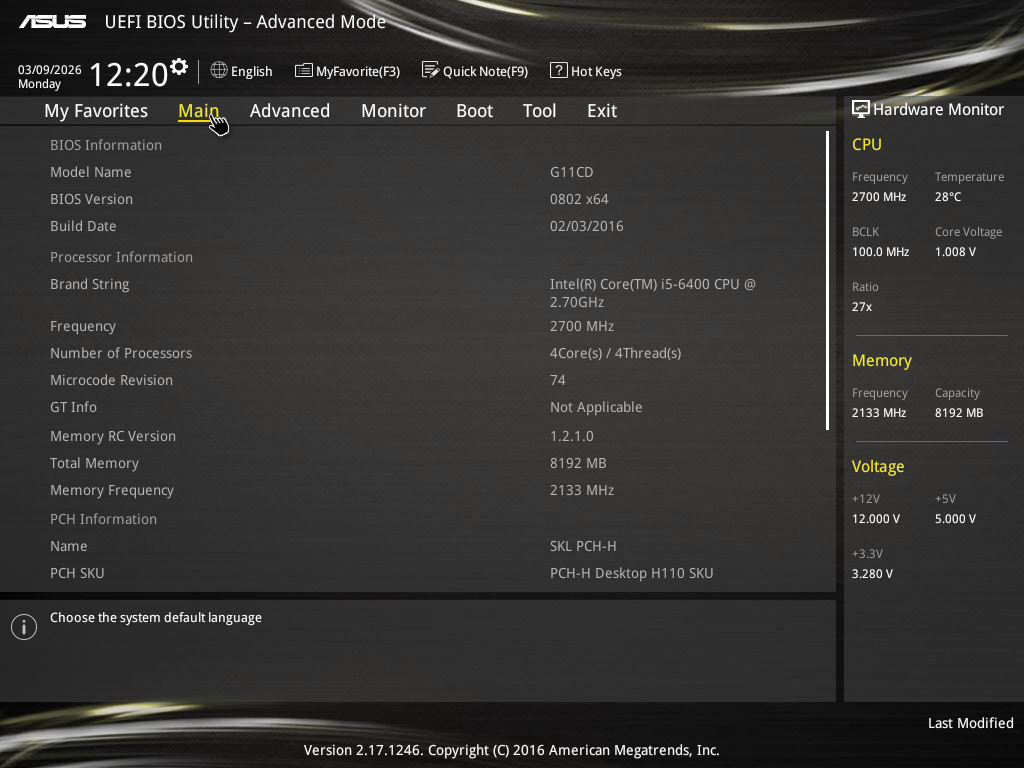Click the help text Choose the system default language
The image size is (1024, 768).
pyautogui.click(x=155, y=618)
